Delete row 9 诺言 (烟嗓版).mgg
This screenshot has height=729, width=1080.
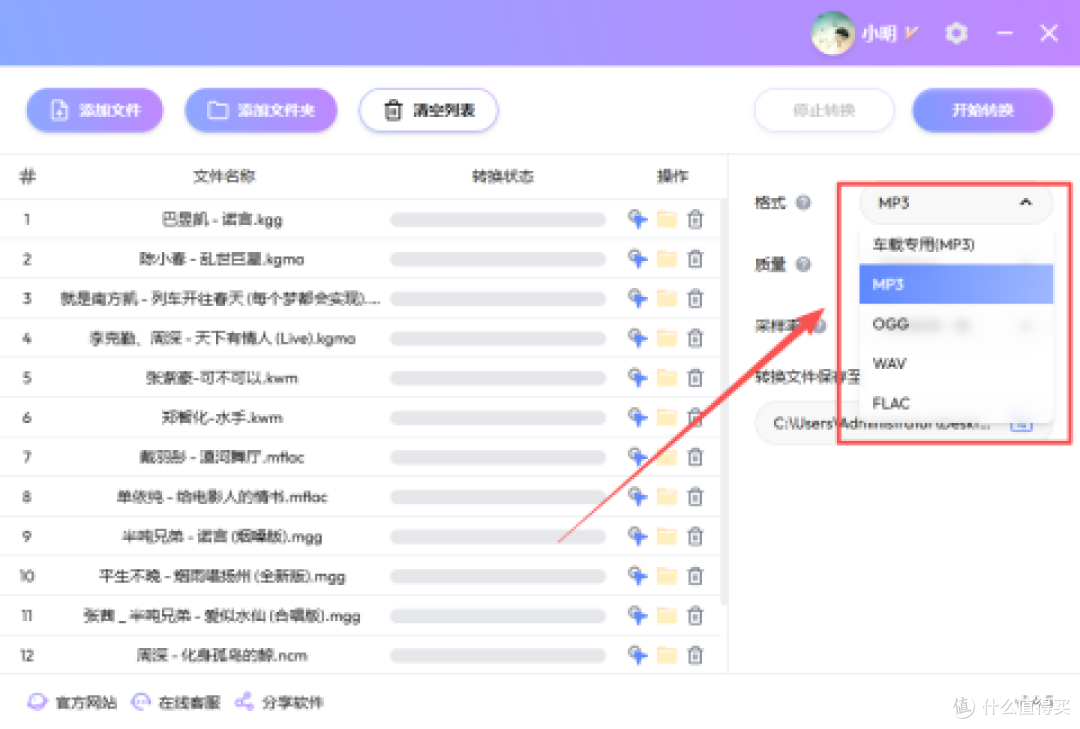pyautogui.click(x=695, y=536)
